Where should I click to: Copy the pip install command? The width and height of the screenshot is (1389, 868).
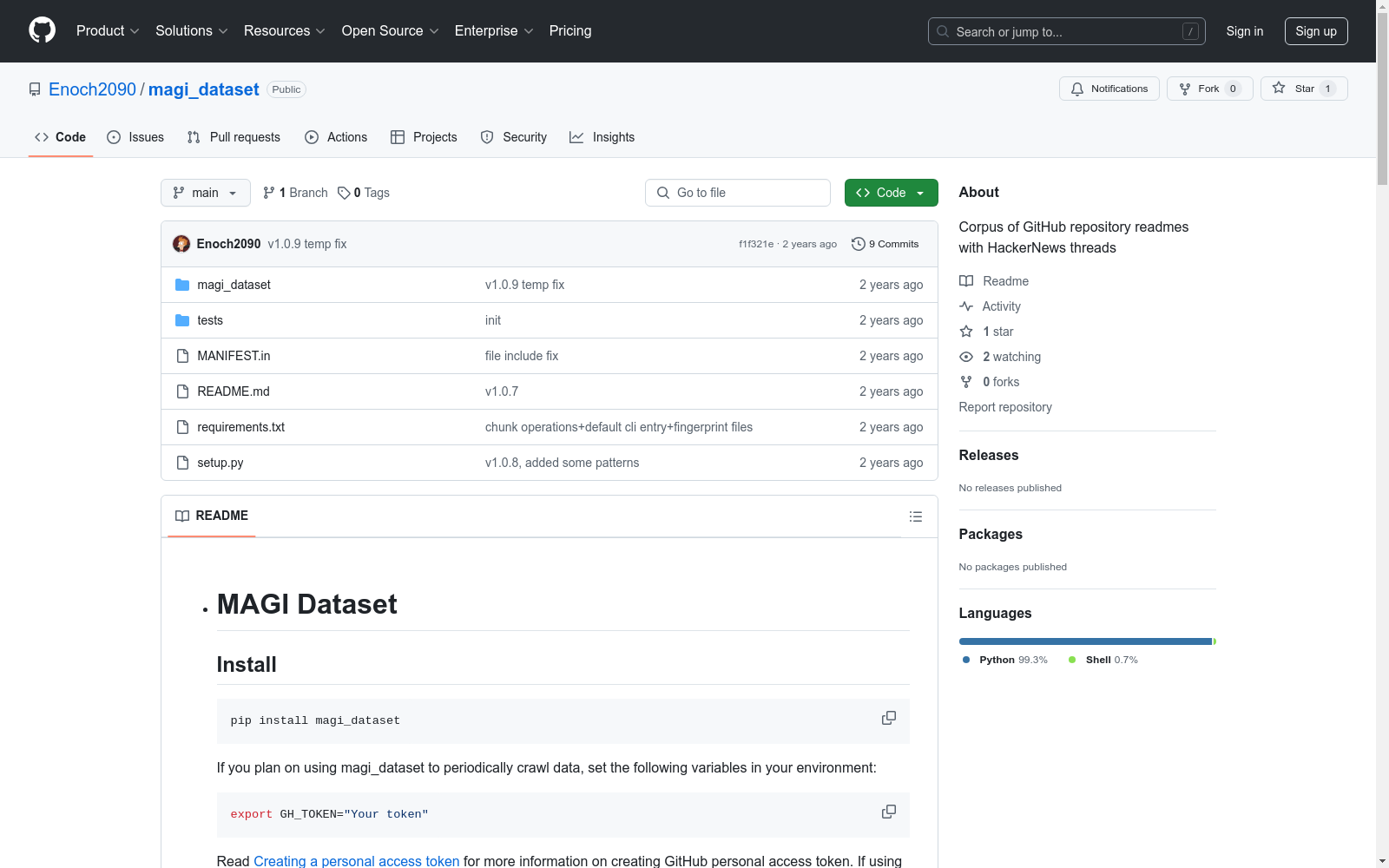click(889, 718)
